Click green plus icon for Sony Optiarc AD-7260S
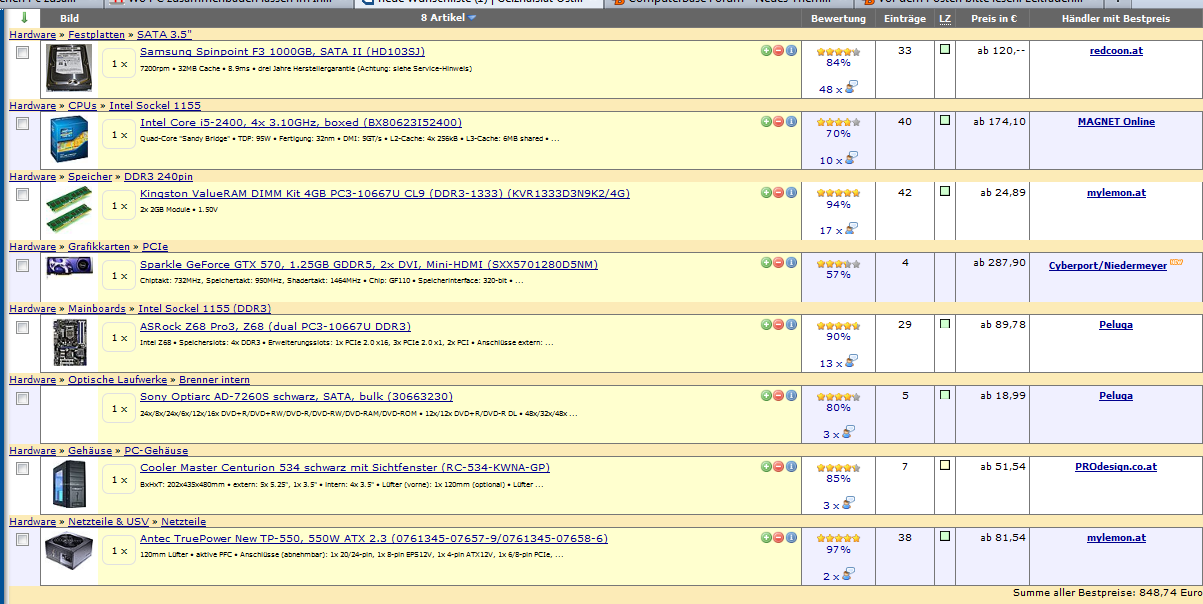Image resolution: width=1203 pixels, height=604 pixels. 766,395
